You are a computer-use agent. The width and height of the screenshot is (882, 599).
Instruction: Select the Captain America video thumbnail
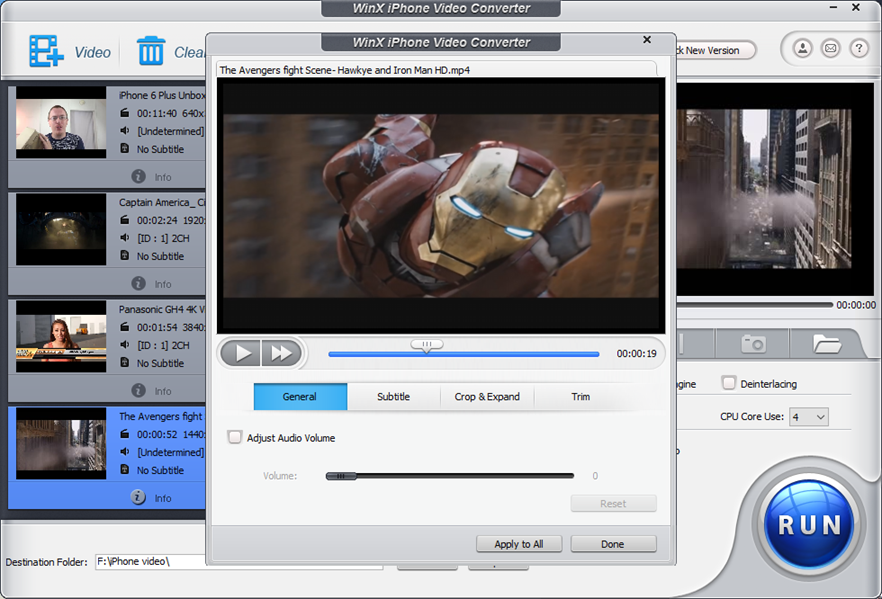61,229
